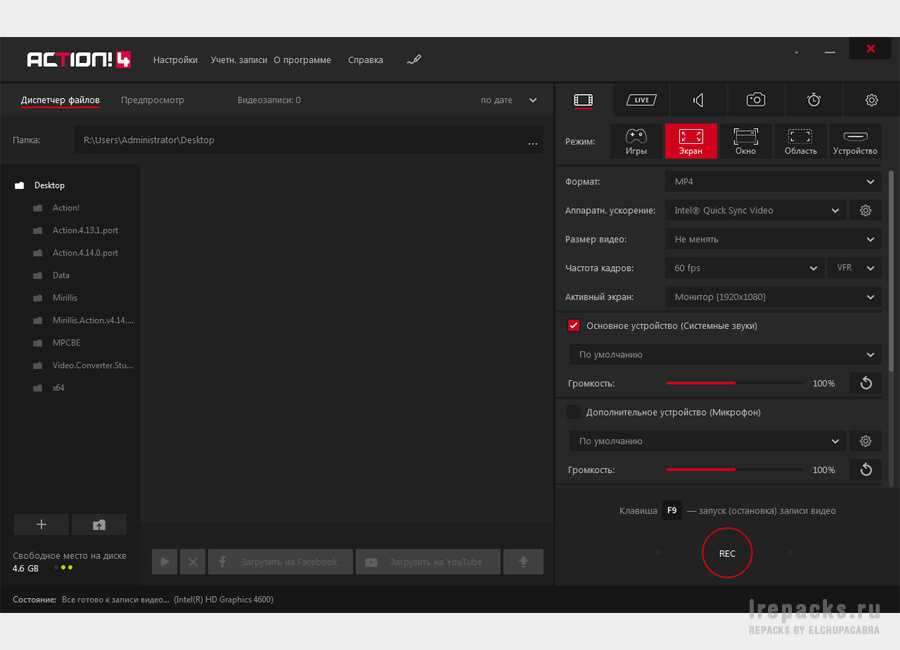Toggle Основное устройство system sounds checkbox
The width and height of the screenshot is (900, 650).
tap(573, 326)
